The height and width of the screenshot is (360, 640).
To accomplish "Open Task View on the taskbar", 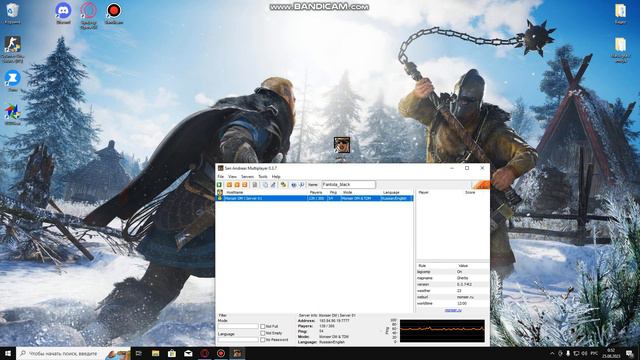I will pos(138,353).
